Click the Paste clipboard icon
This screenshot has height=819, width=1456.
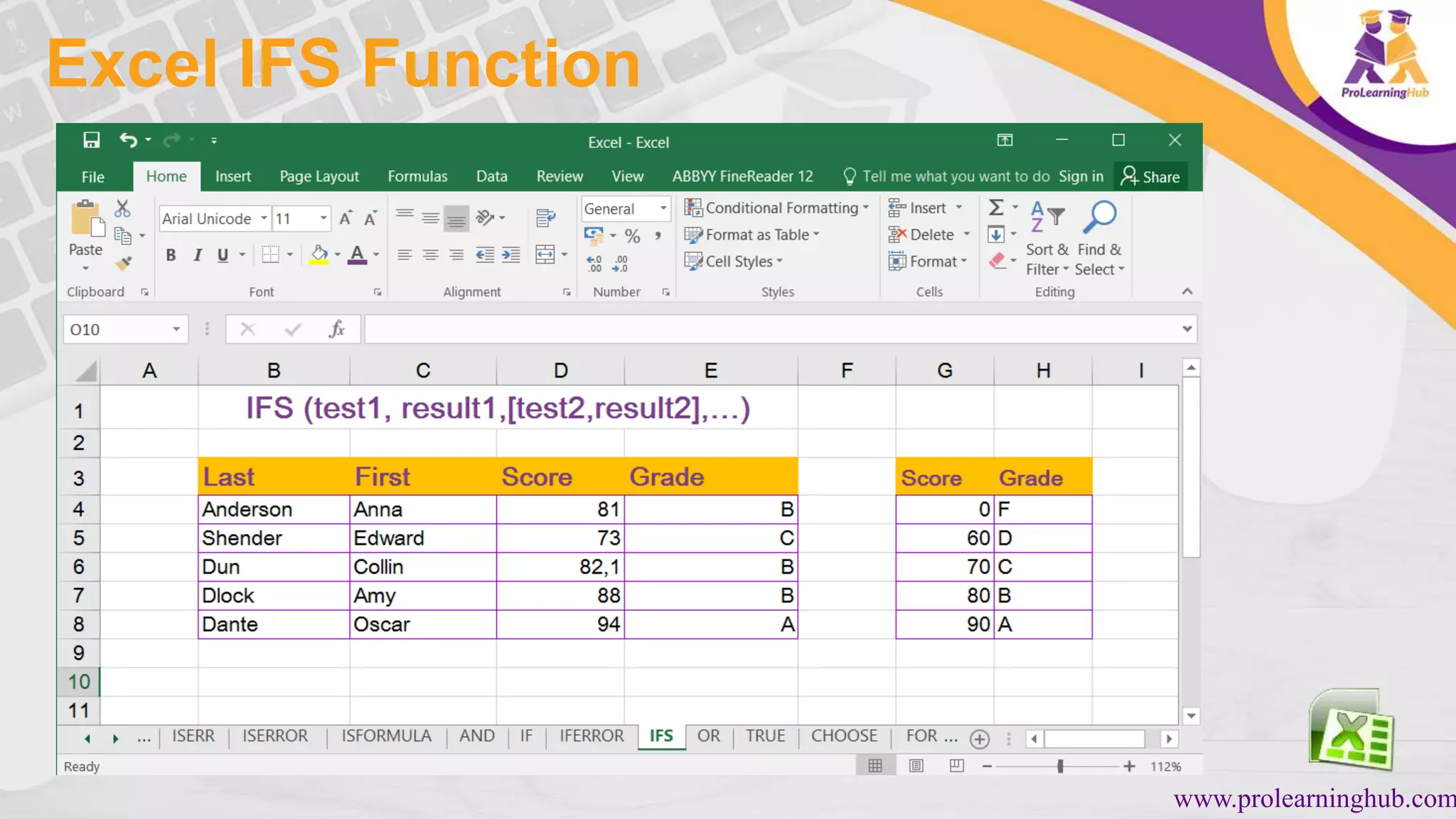click(87, 219)
